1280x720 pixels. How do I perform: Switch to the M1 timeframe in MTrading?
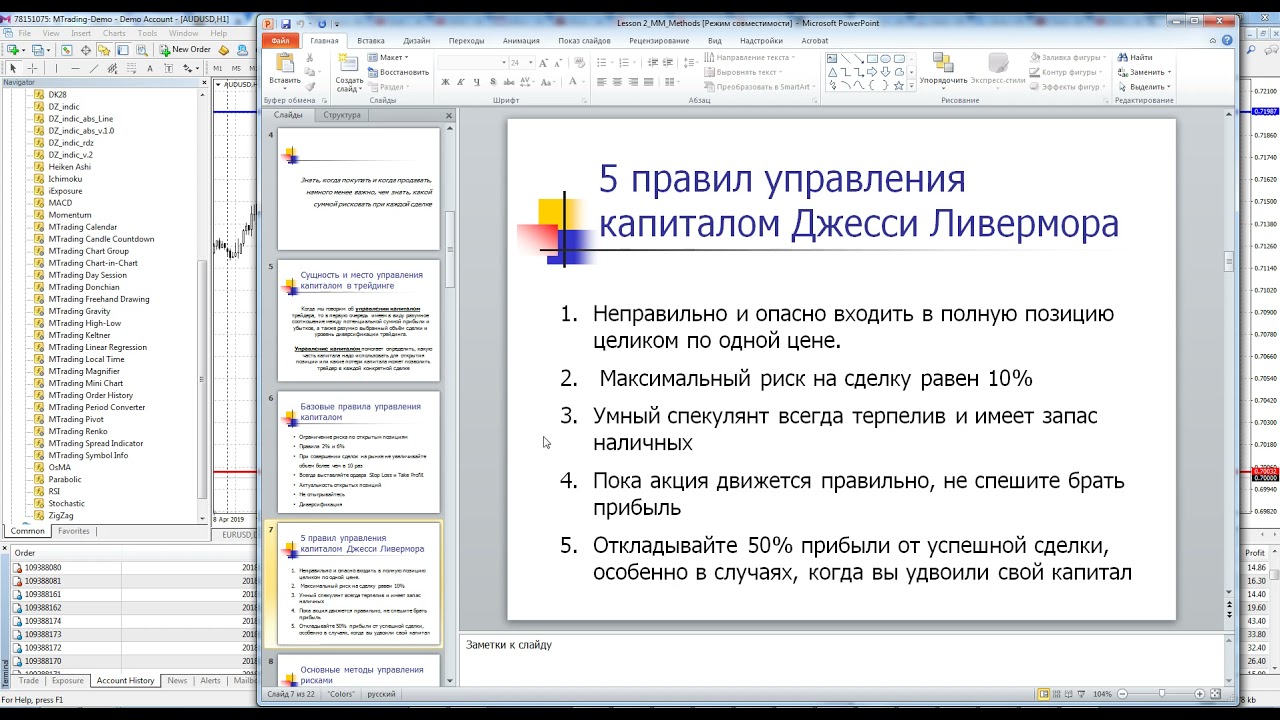(x=217, y=68)
